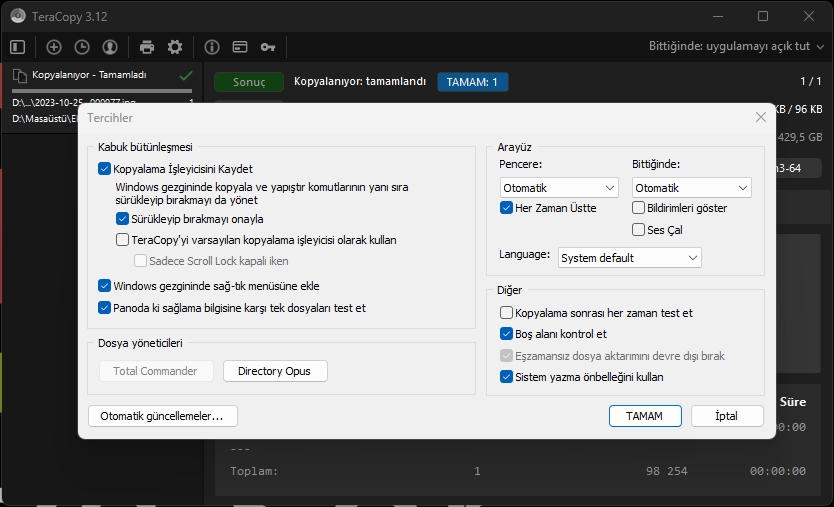This screenshot has height=507, width=834.
Task: Click the Toplam row label
Action: tap(254, 471)
